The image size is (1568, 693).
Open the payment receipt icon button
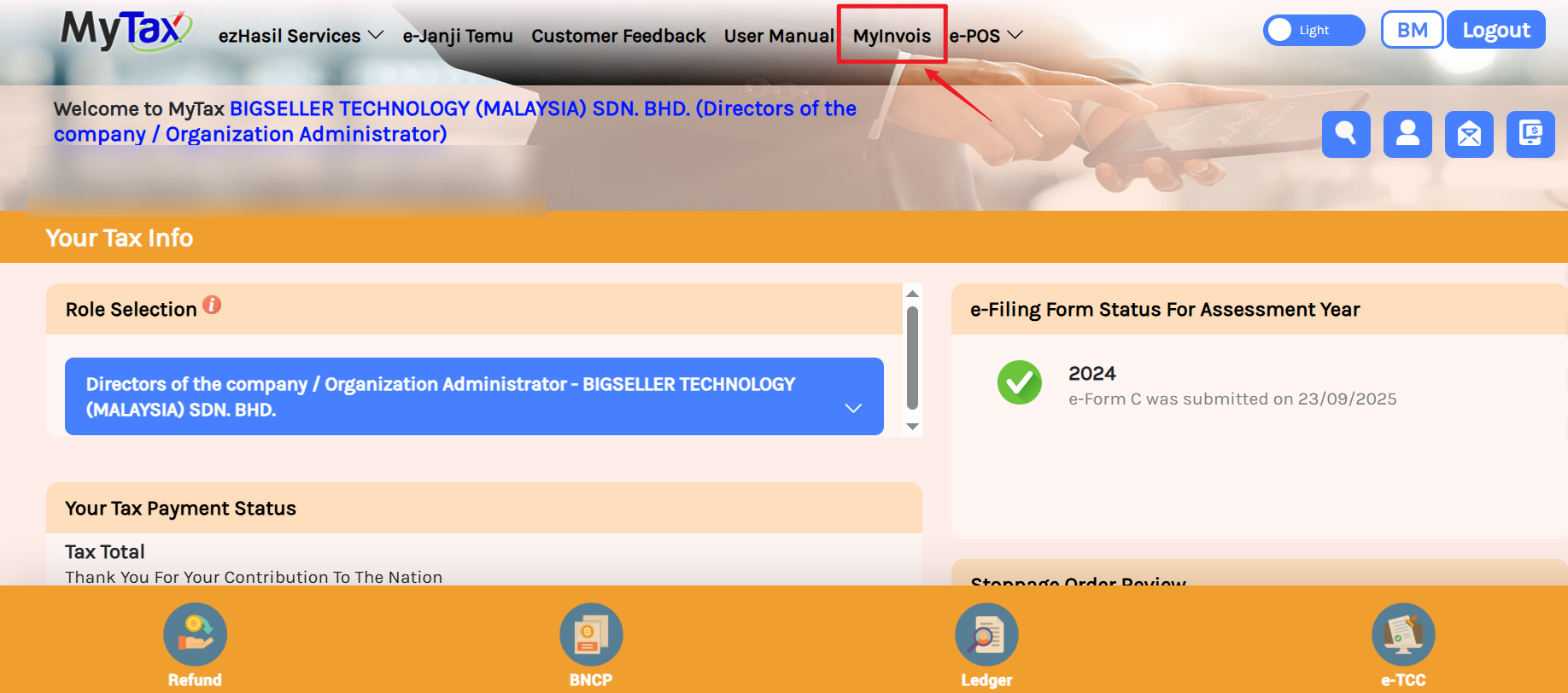(x=1530, y=134)
